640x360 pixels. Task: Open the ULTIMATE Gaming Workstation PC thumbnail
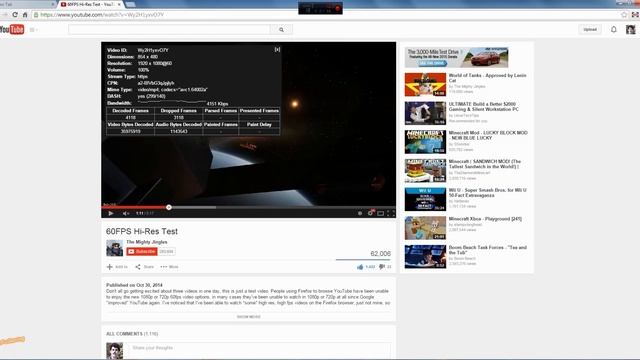(x=425, y=113)
